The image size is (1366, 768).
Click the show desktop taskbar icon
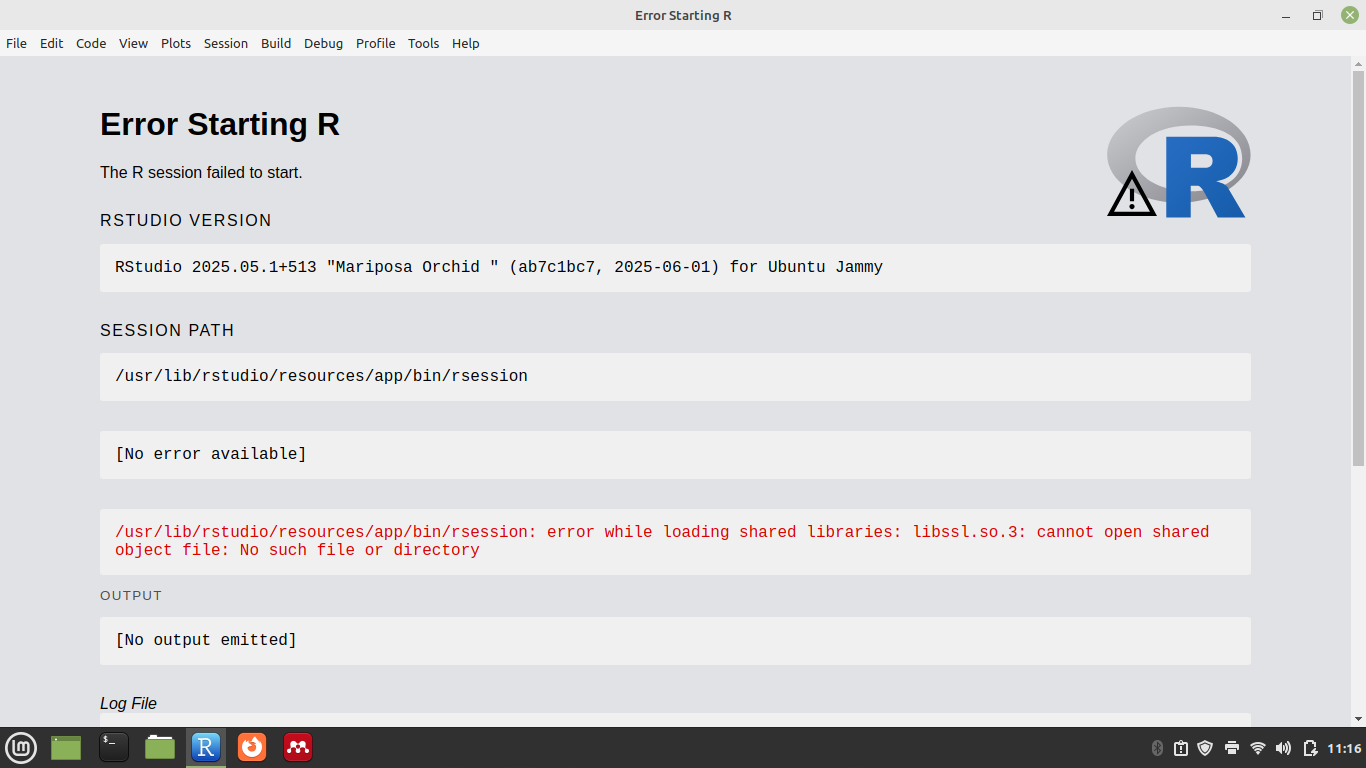click(66, 747)
